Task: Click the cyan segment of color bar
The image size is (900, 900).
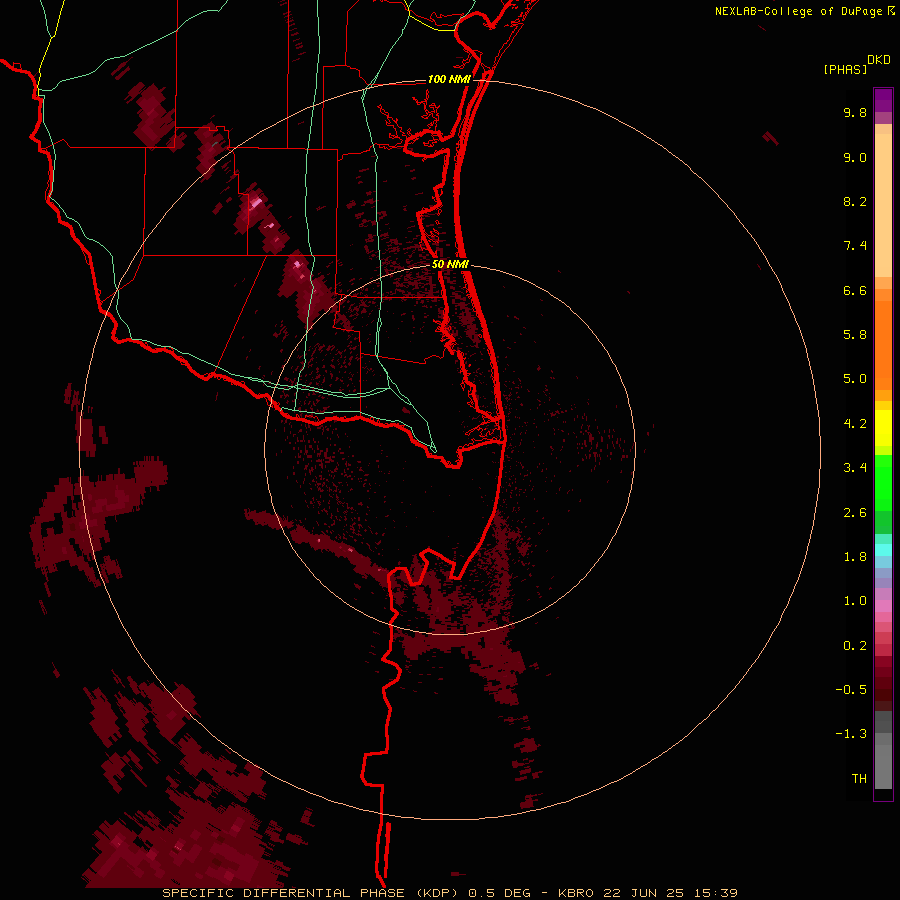Action: pos(883,550)
